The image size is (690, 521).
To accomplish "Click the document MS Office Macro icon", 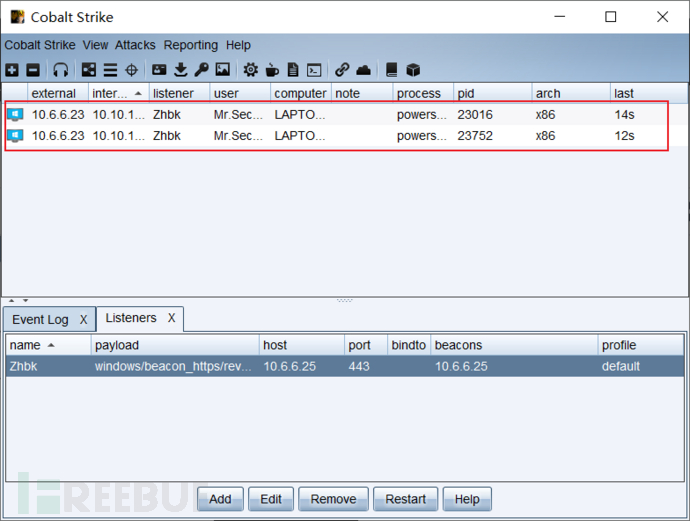I will [293, 70].
